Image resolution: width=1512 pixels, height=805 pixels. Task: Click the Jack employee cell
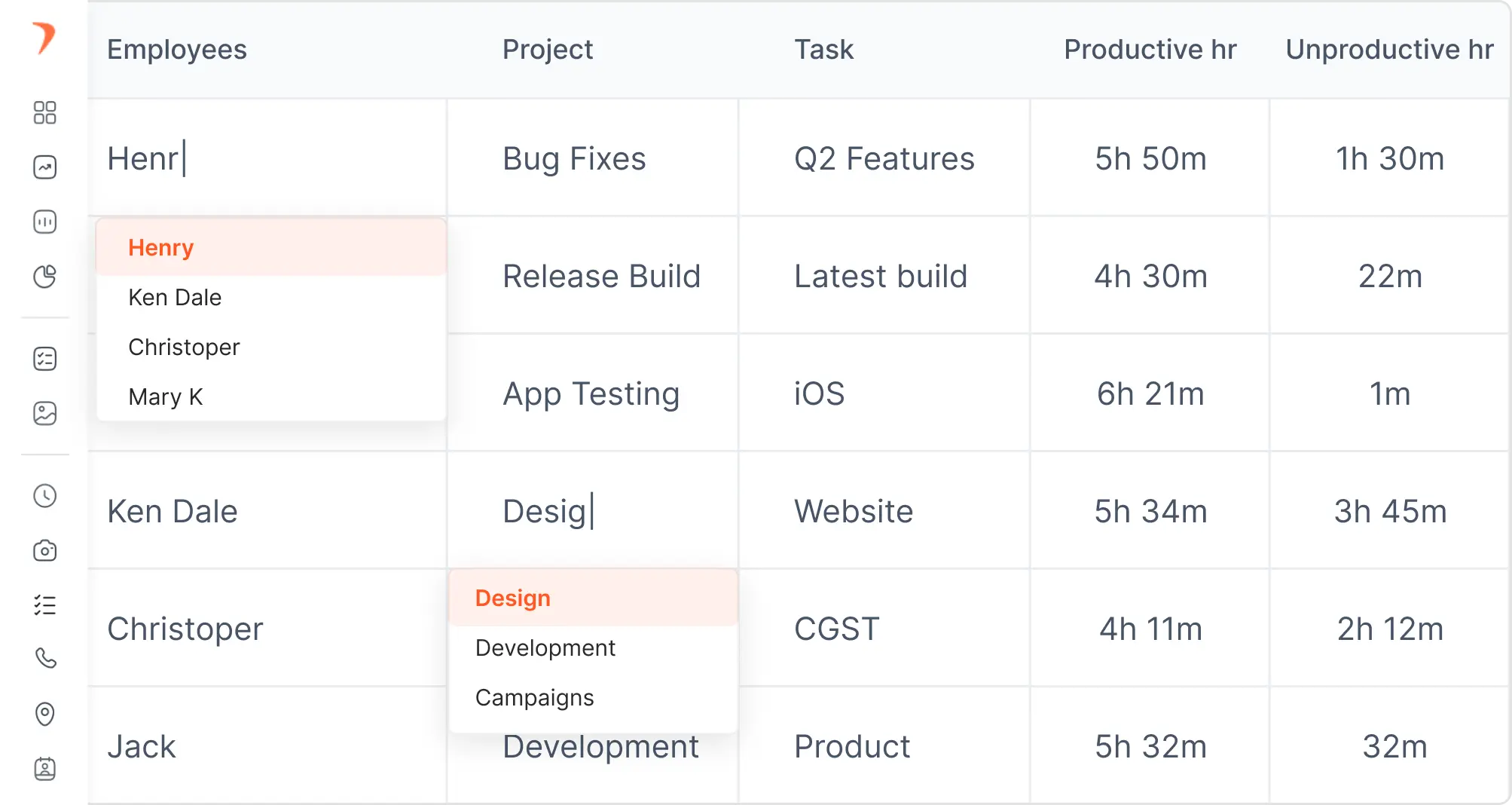click(267, 746)
